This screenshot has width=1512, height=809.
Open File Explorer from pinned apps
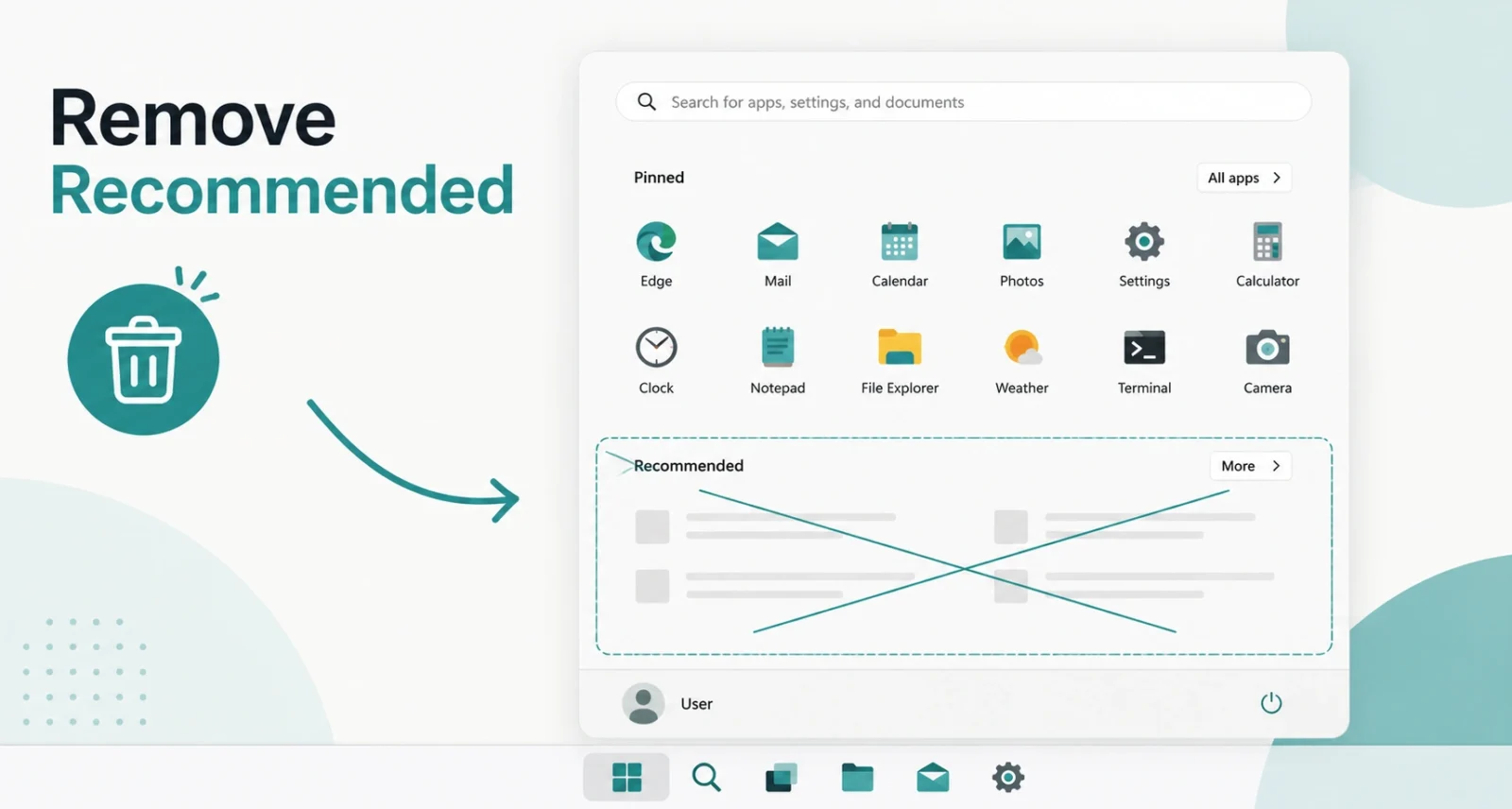click(x=900, y=347)
